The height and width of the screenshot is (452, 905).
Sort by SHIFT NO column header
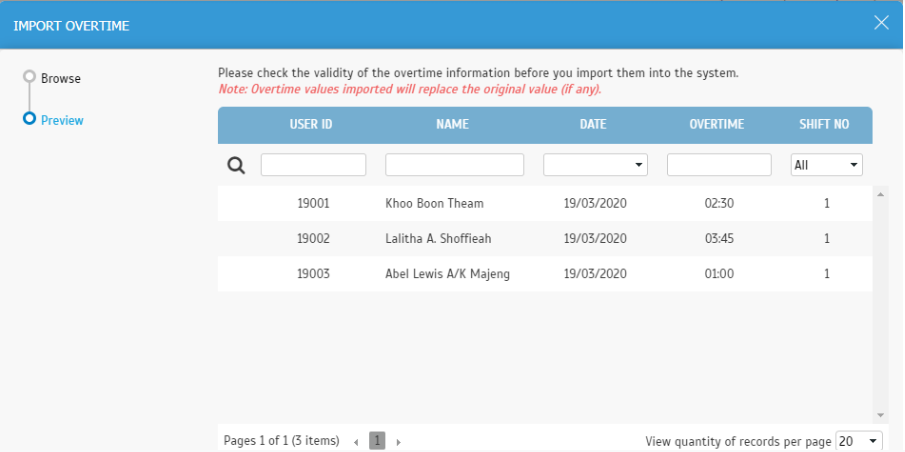click(x=824, y=124)
